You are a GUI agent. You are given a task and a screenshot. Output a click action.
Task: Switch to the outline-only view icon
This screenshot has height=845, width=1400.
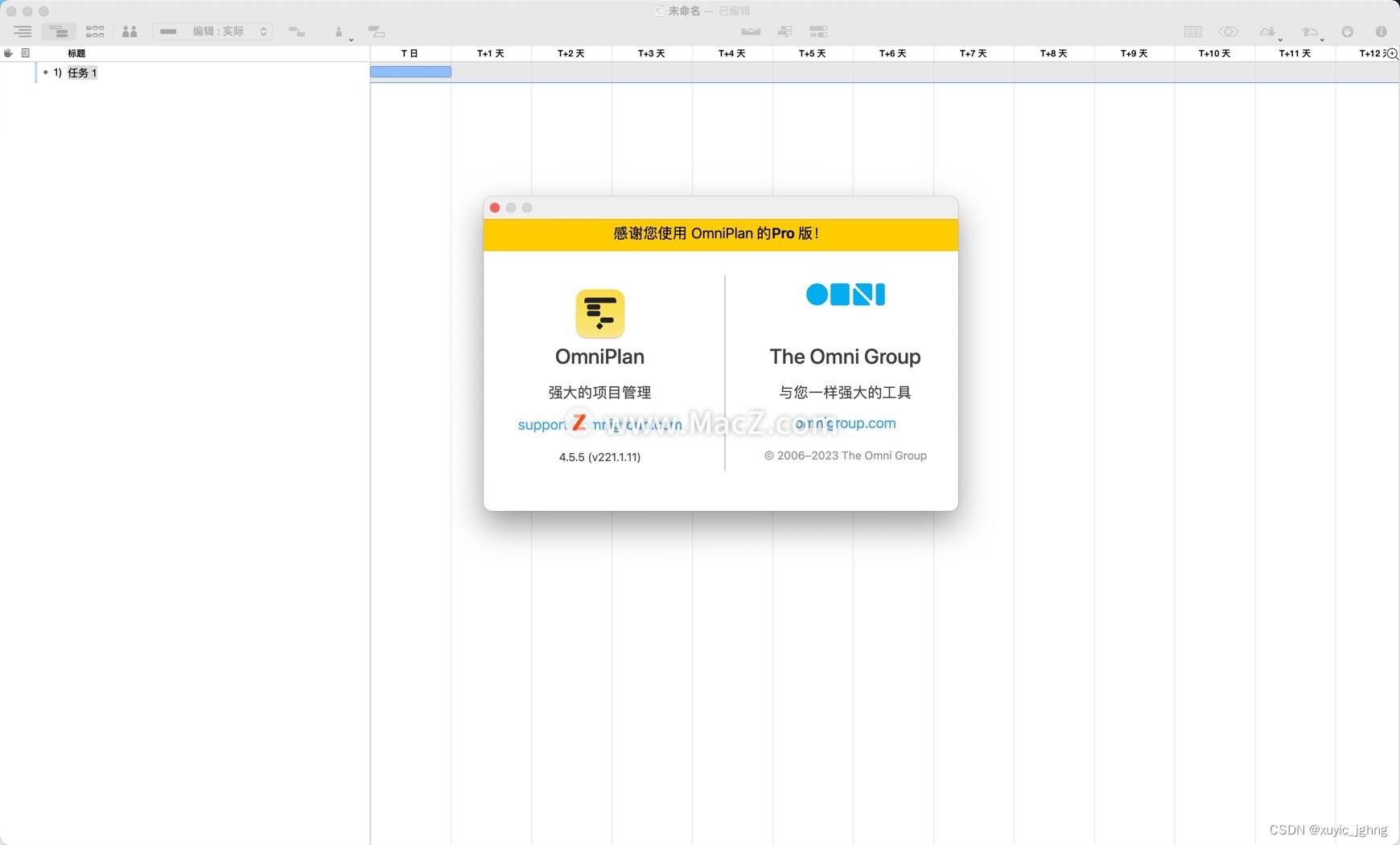(x=23, y=31)
